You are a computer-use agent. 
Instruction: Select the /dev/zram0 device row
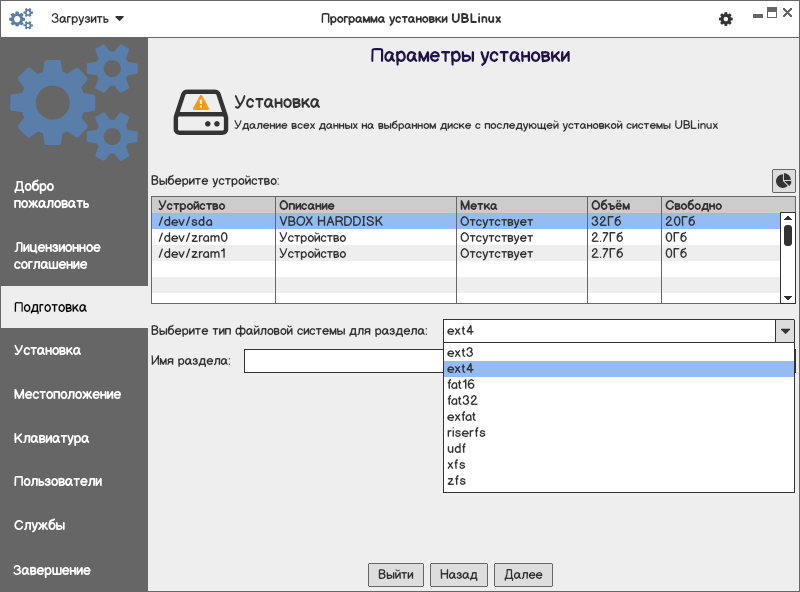(192, 238)
